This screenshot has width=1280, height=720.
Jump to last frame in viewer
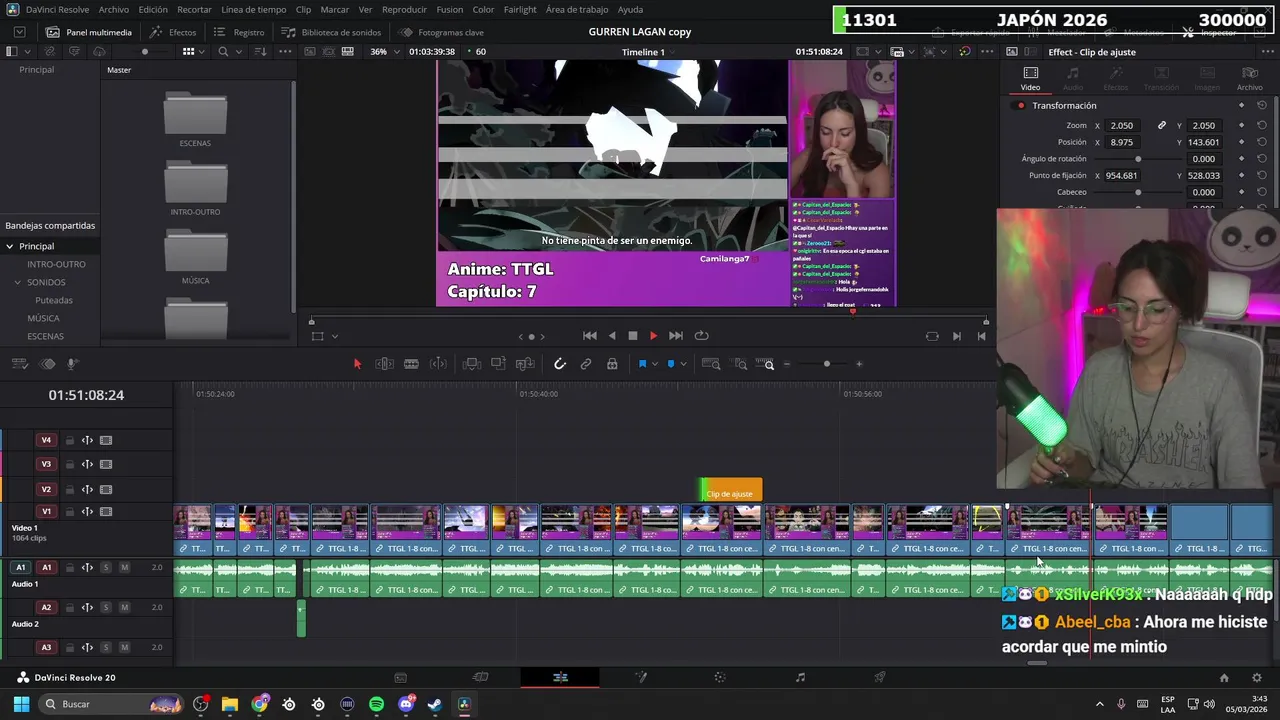click(676, 336)
